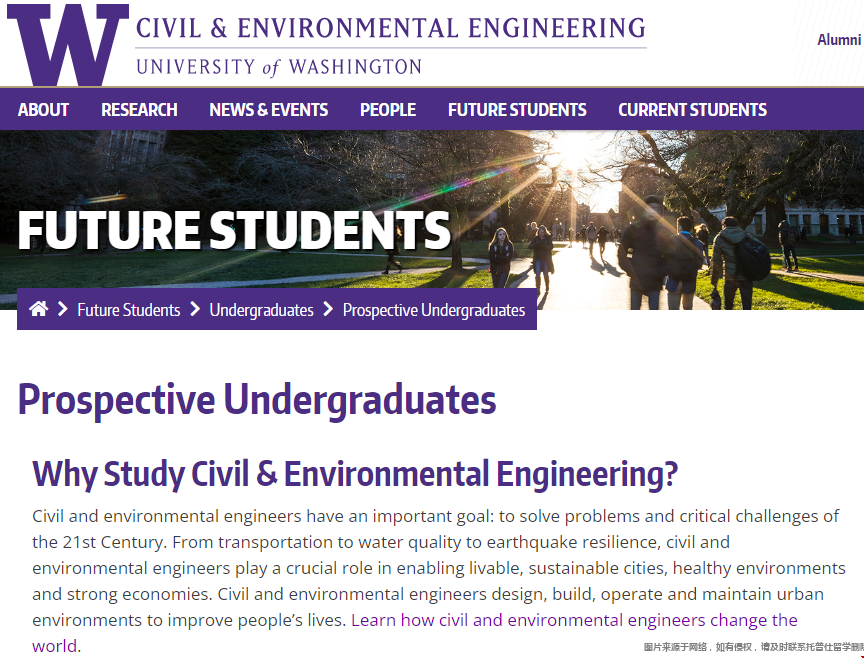
Task: Open the Current Students menu
Action: click(x=693, y=110)
